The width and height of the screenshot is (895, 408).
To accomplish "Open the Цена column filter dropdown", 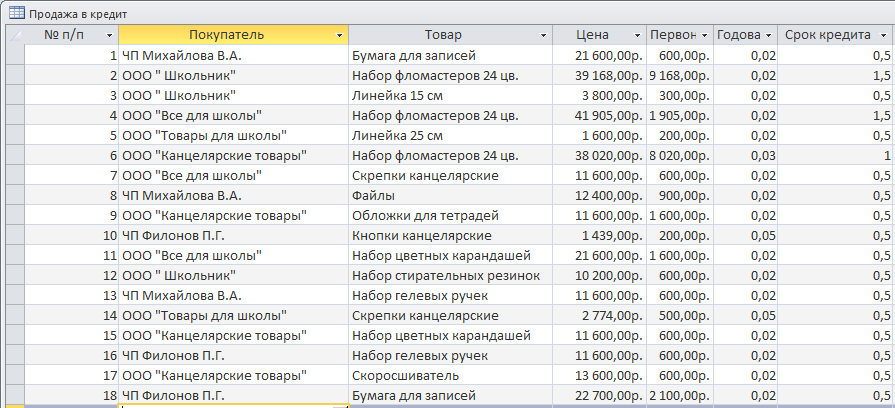I will [x=638, y=35].
